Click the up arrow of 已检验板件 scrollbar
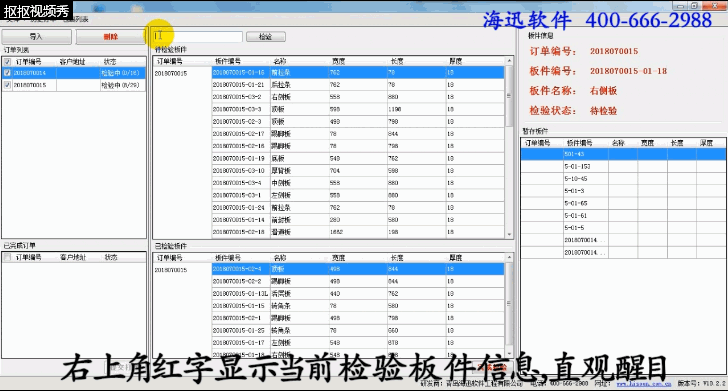Screen dimensions: 728x391 click(x=509, y=257)
